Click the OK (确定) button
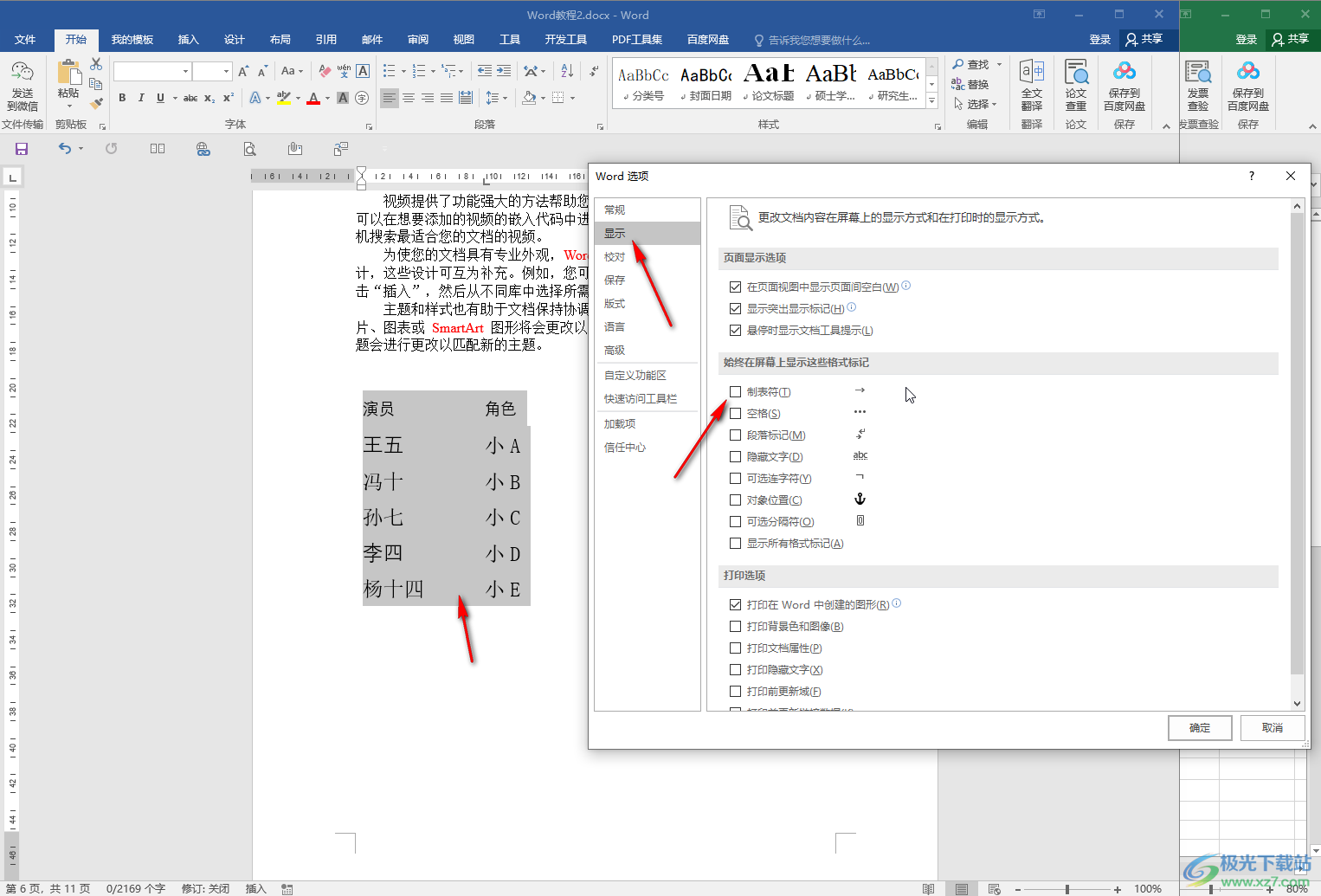Viewport: 1321px width, 896px height. click(x=1200, y=728)
